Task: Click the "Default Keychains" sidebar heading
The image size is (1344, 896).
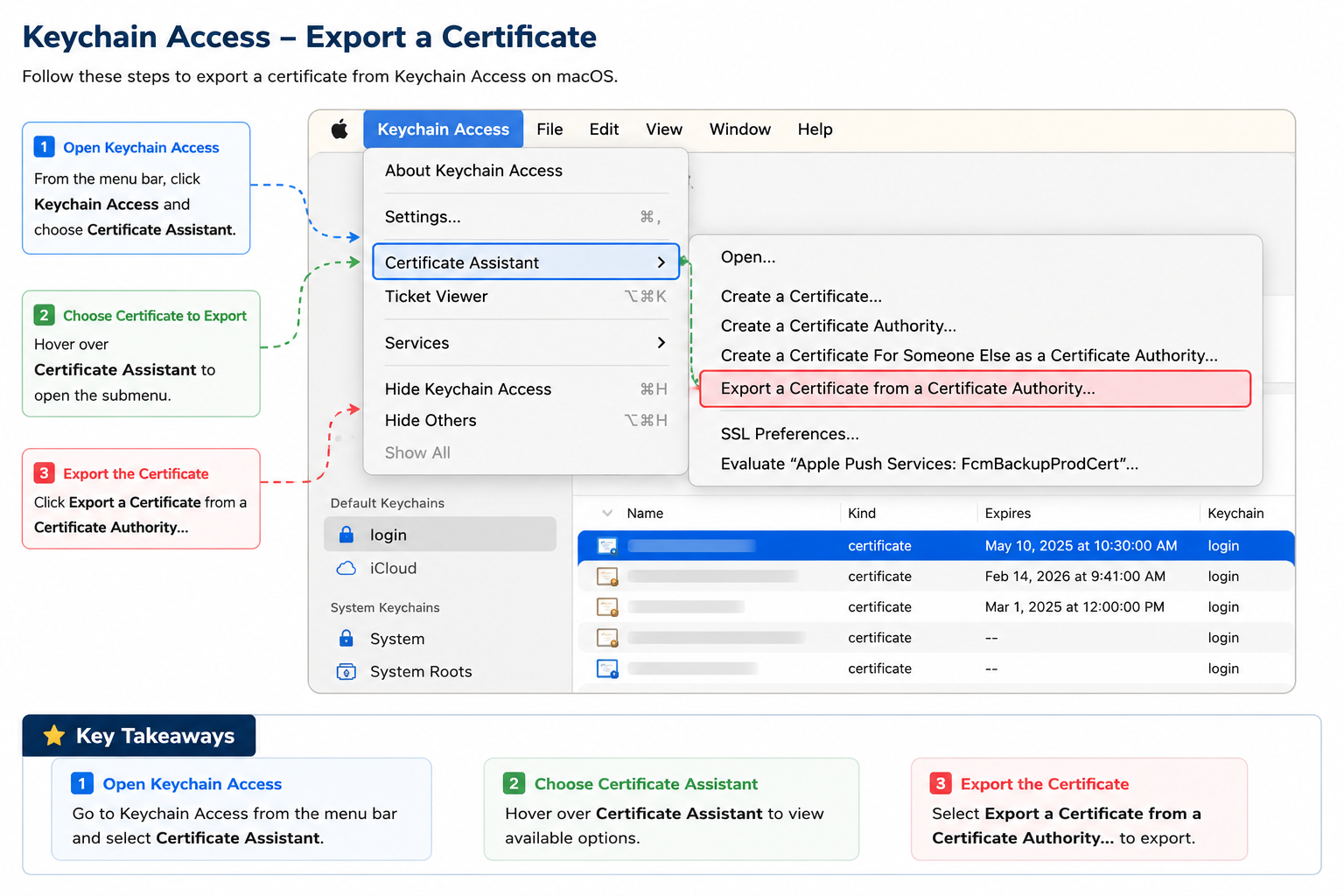Action: (x=387, y=503)
